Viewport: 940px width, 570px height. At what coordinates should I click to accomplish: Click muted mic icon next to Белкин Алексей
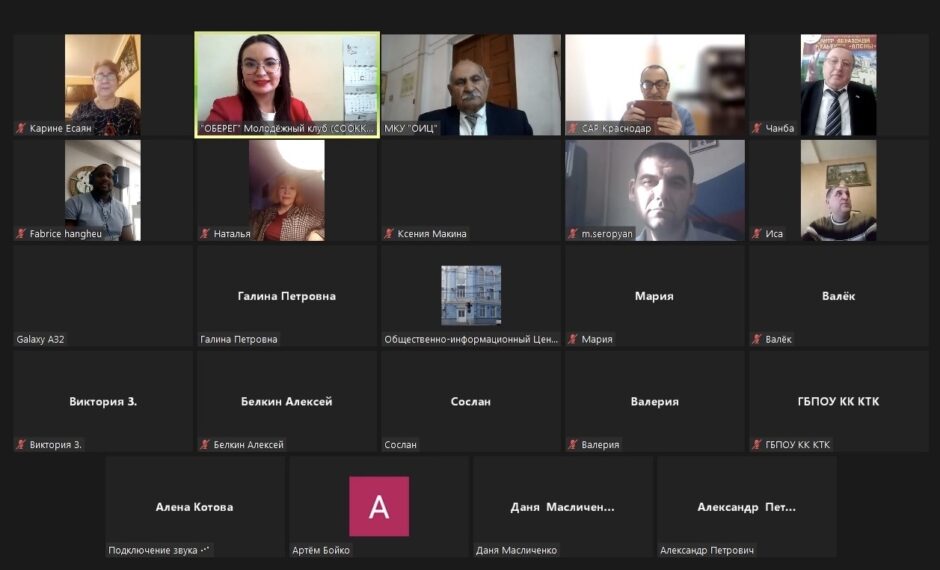coord(205,445)
